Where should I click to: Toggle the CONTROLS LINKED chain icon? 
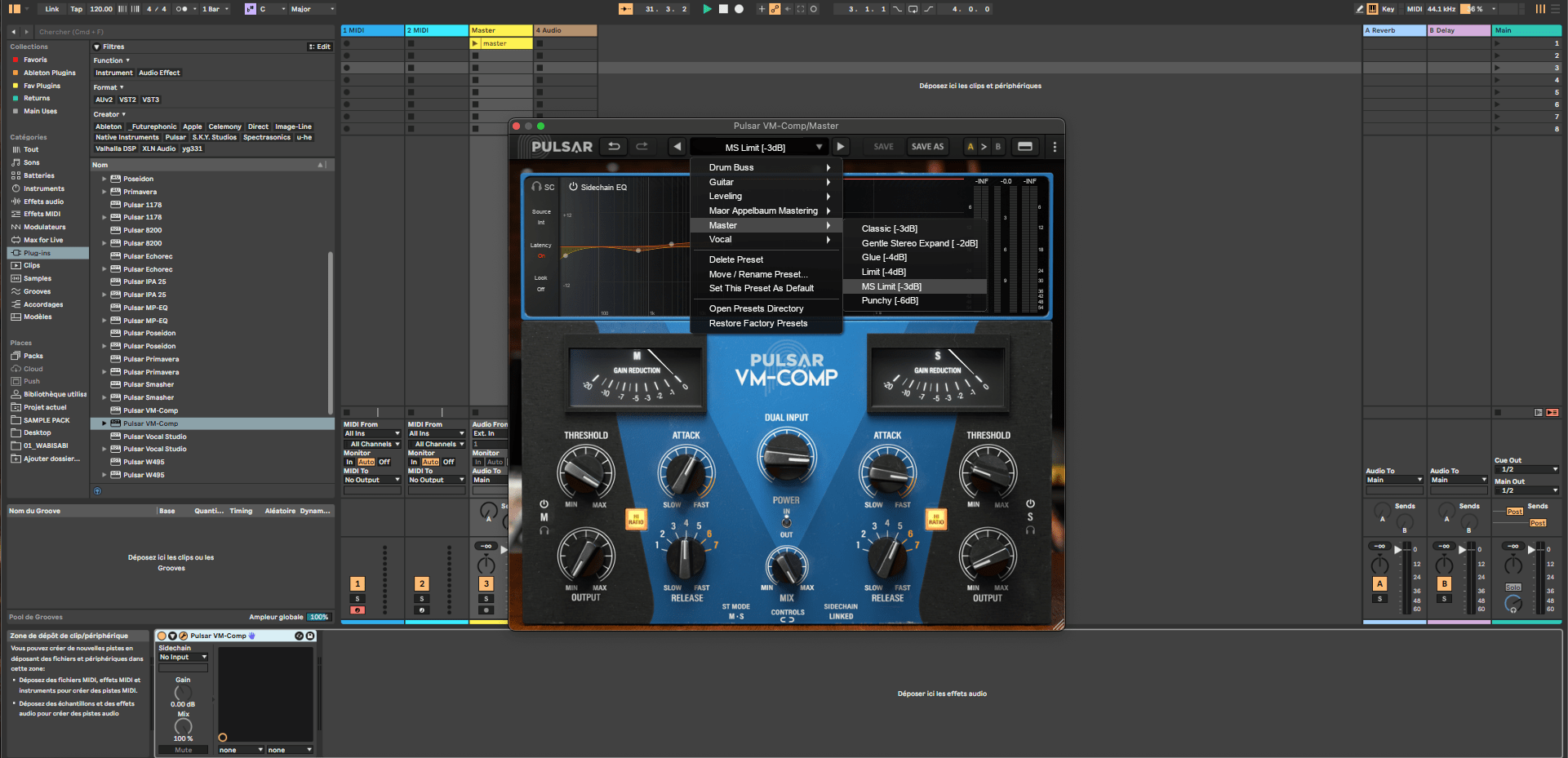pos(787,620)
